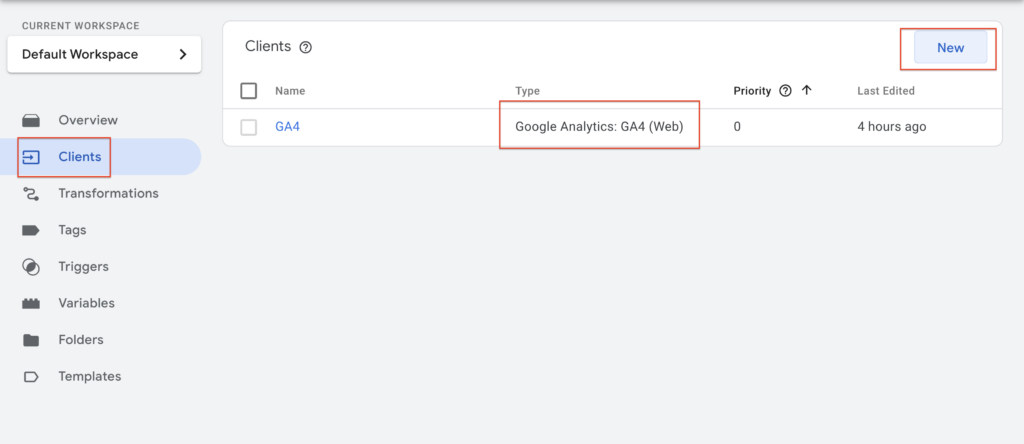Check the GA4 row checkbox
Image resolution: width=1024 pixels, height=444 pixels.
[x=249, y=127]
